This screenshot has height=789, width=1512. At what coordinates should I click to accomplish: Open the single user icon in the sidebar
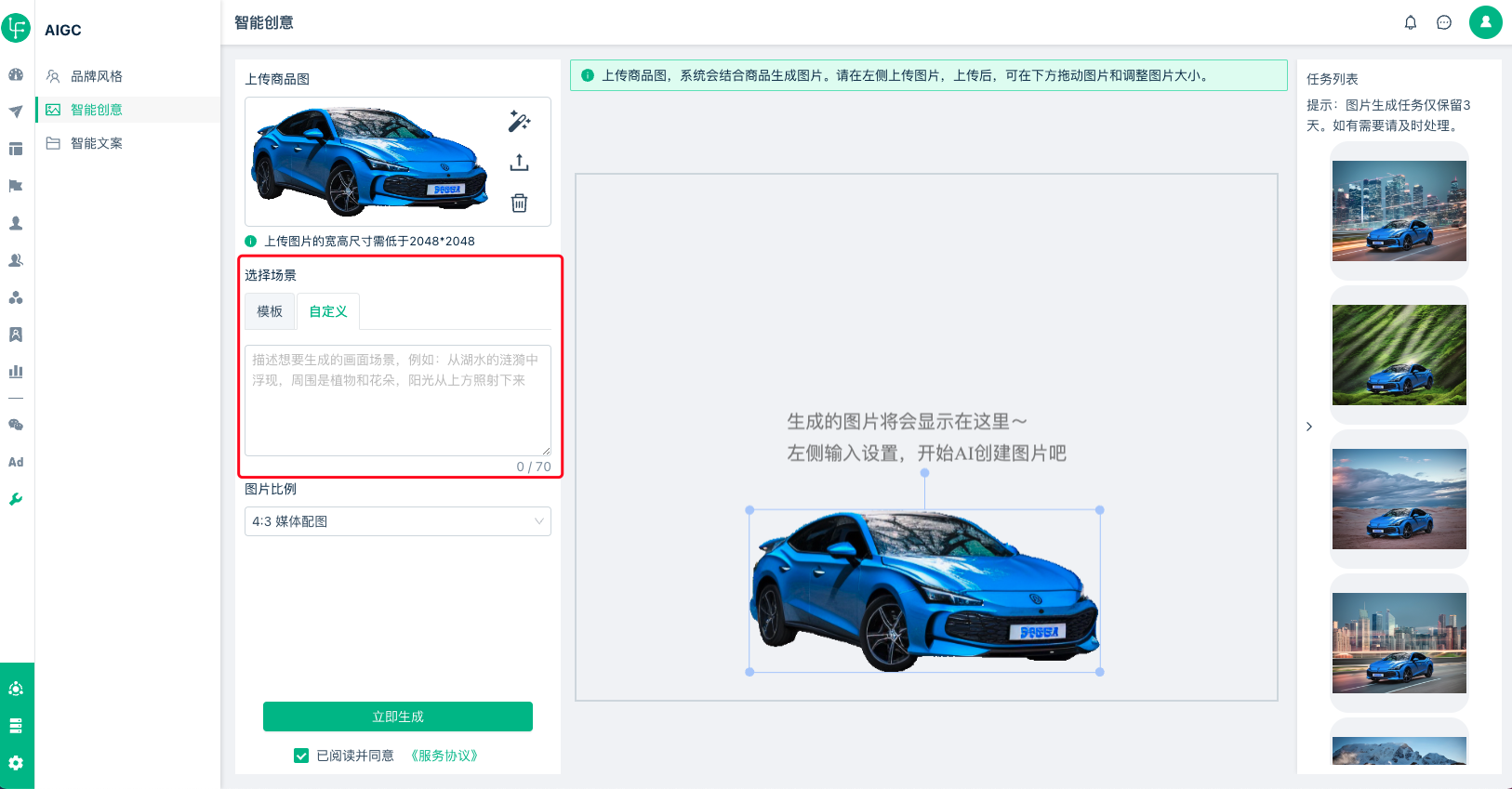click(x=16, y=223)
